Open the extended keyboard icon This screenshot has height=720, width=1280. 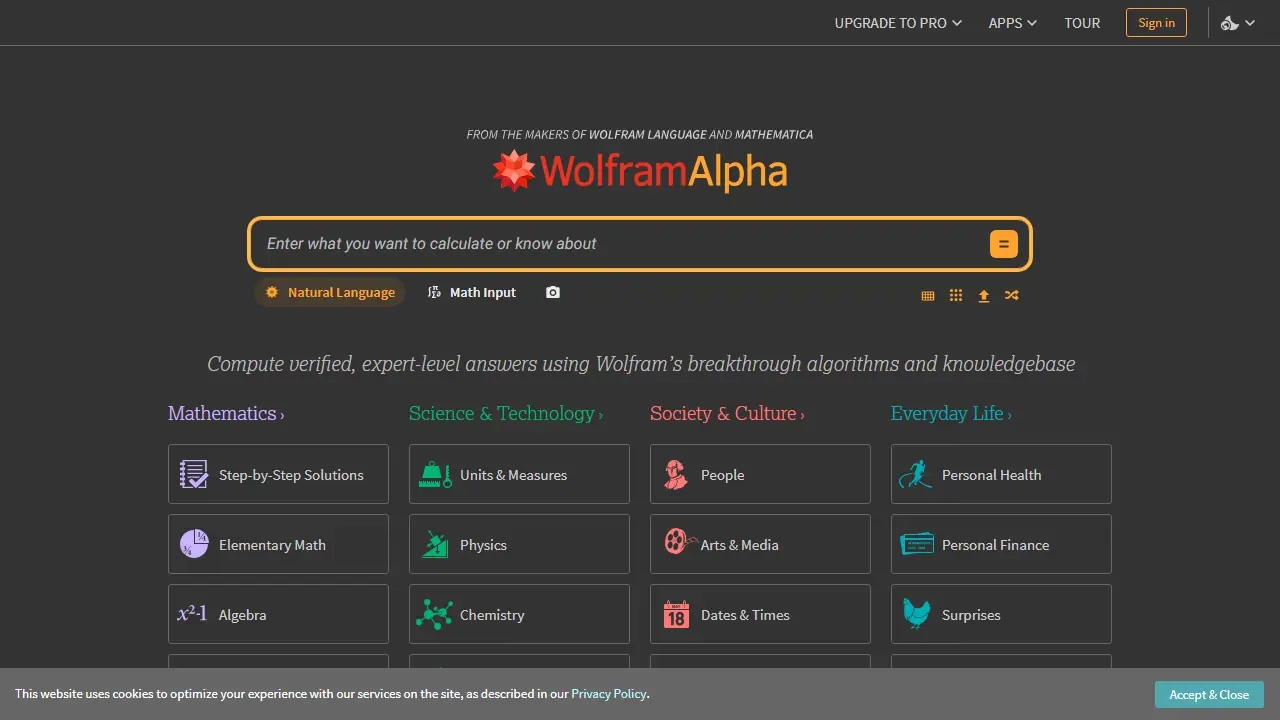pos(928,296)
